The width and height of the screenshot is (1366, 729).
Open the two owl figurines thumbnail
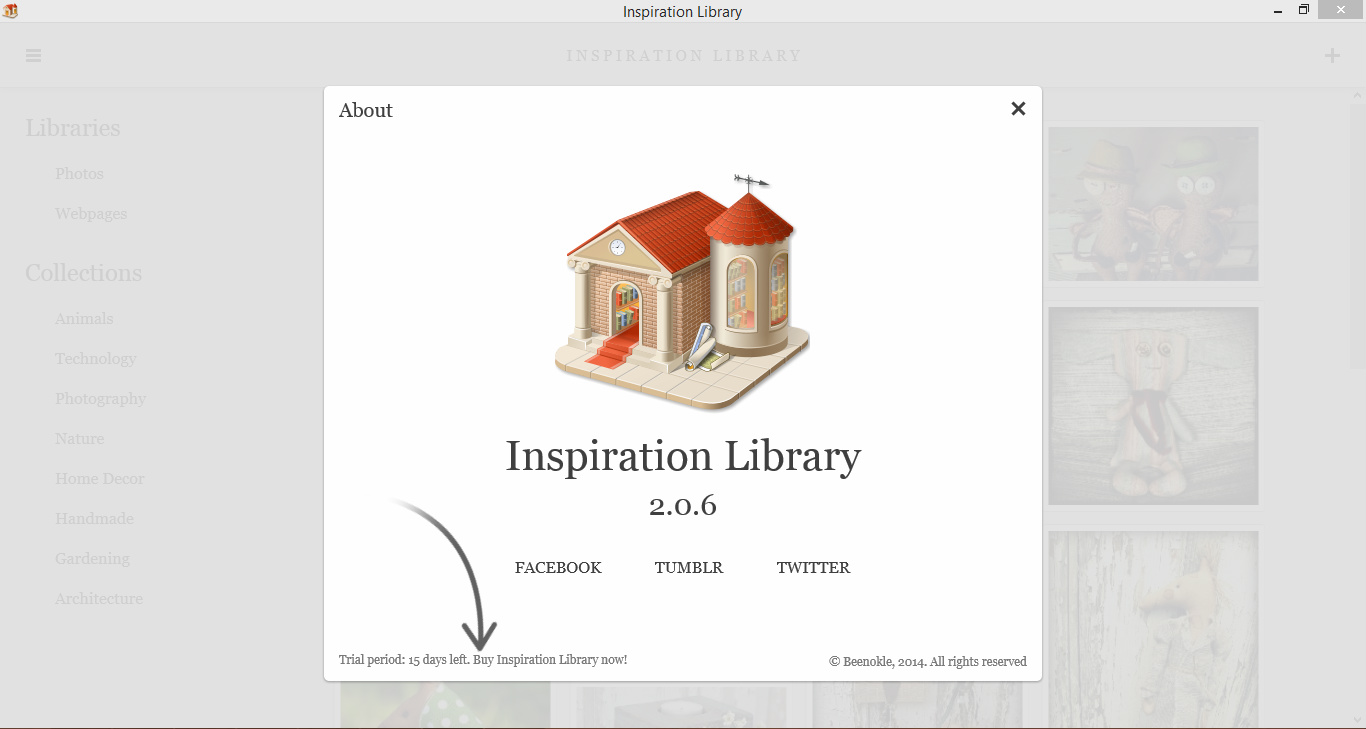click(x=1153, y=204)
